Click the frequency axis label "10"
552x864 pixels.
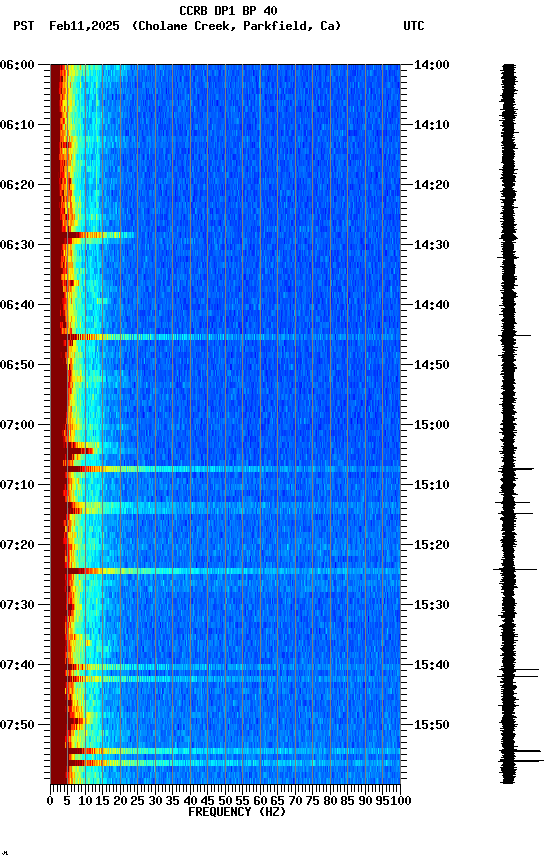[x=85, y=801]
